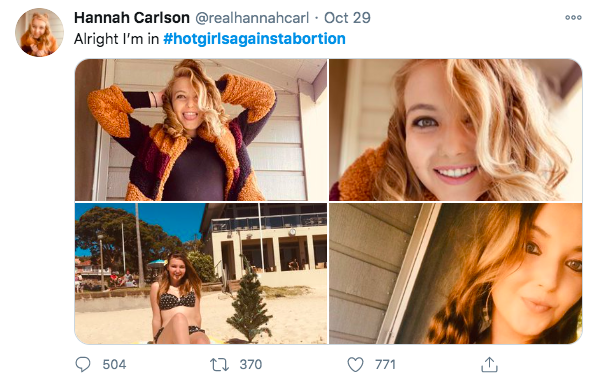Open the Oct 29 timestamp link

(347, 18)
